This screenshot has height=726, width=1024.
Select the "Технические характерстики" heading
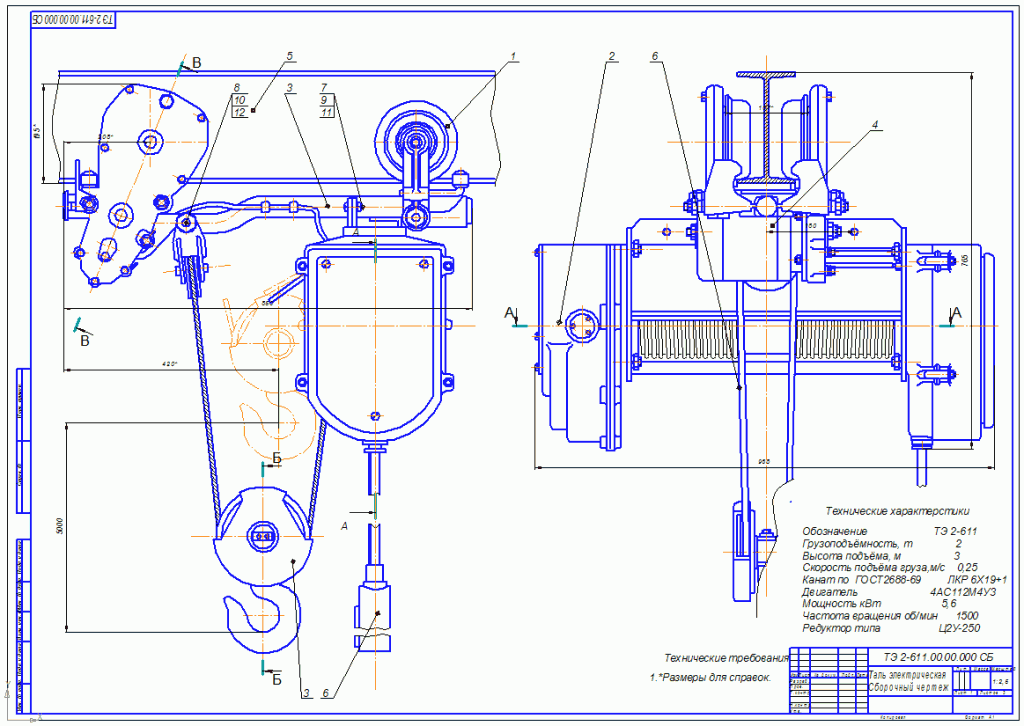coord(897,511)
